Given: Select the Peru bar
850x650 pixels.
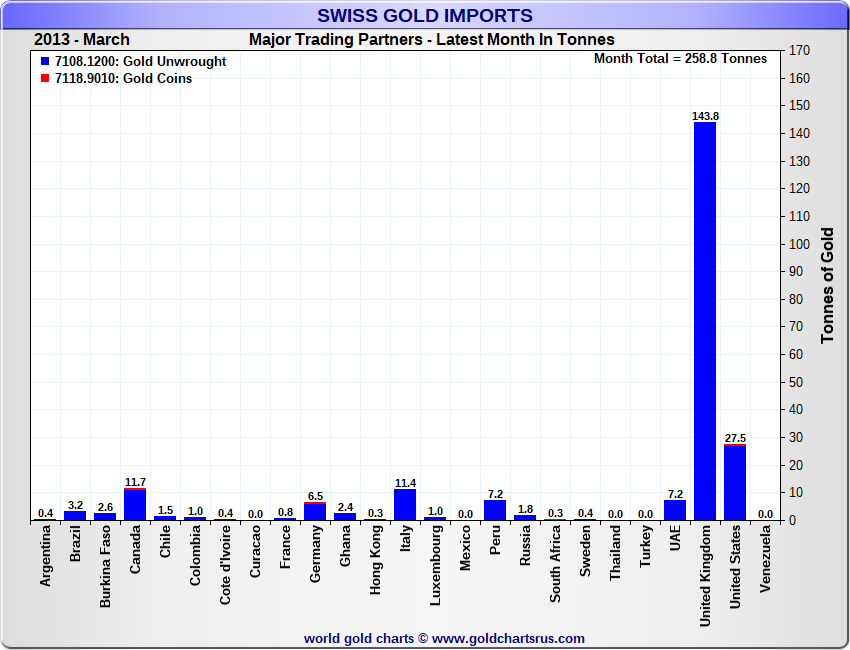Looking at the screenshot, I should tap(495, 509).
